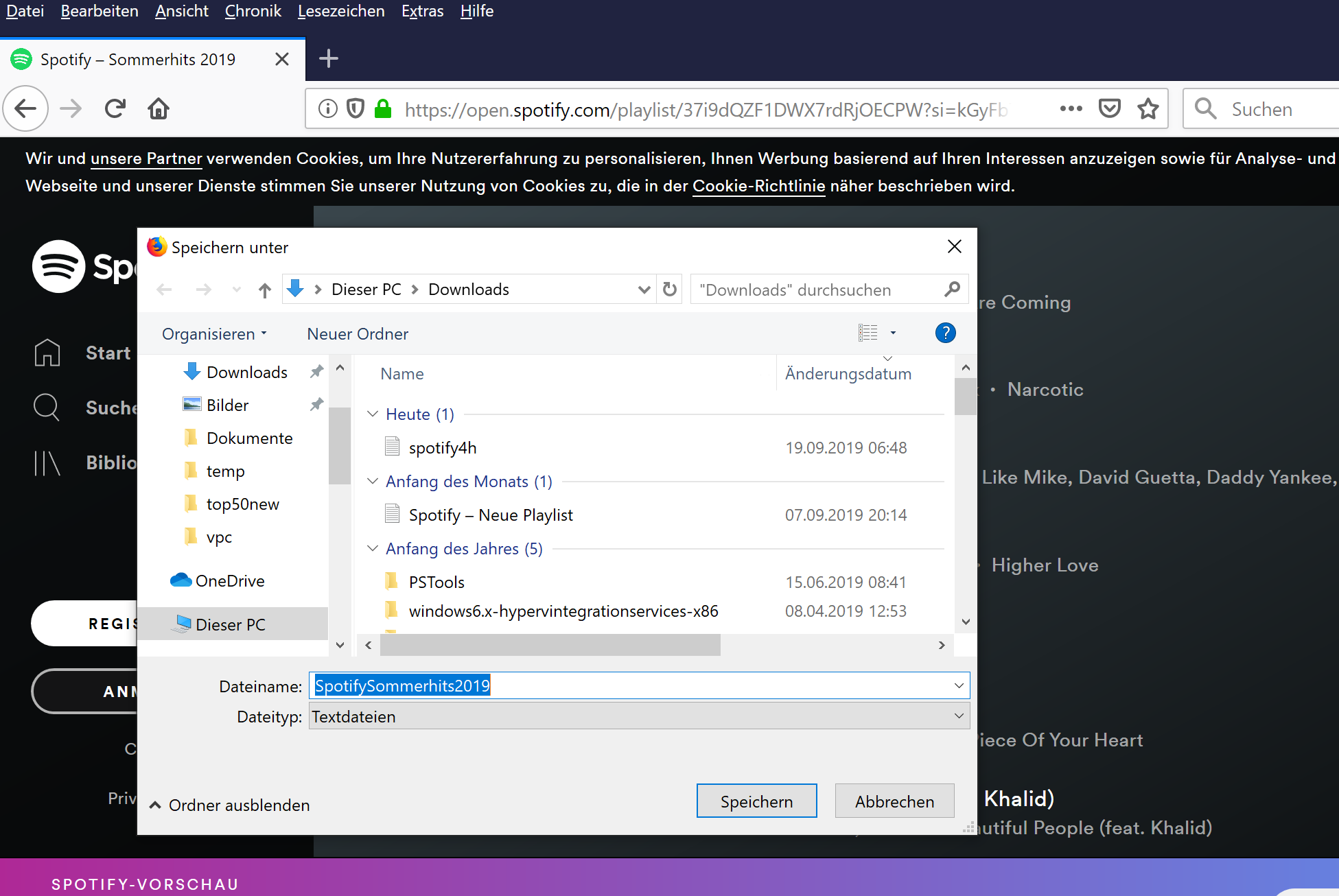Collapse the Anfang des Monats group
Screen dimensions: 1339x896
(x=373, y=481)
